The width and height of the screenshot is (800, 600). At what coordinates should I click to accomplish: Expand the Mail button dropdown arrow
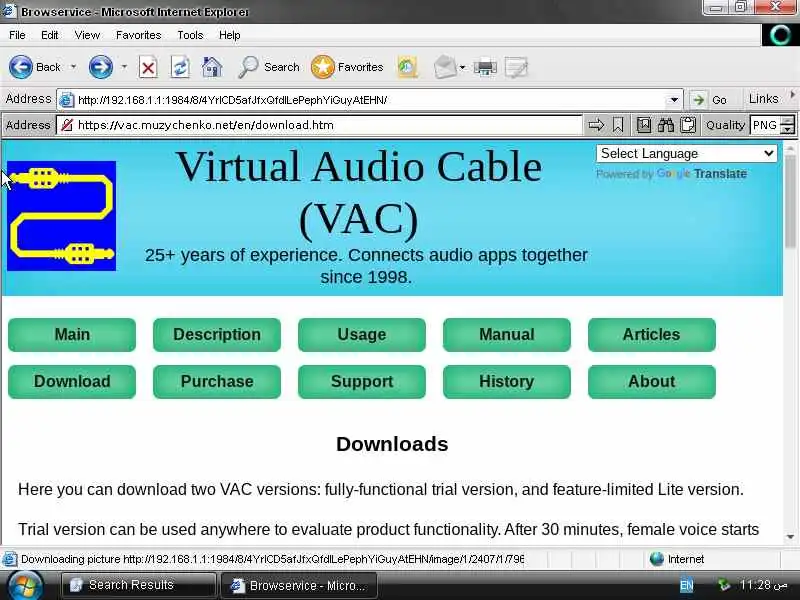462,67
